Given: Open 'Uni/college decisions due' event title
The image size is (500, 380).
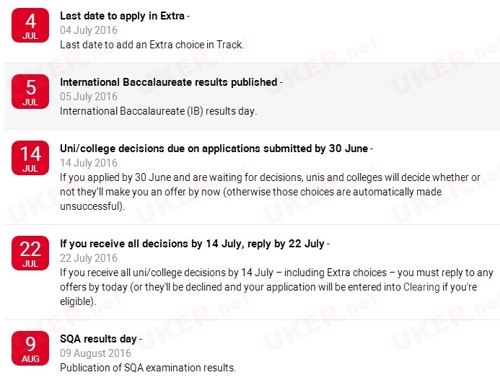Looking at the screenshot, I should [216, 149].
